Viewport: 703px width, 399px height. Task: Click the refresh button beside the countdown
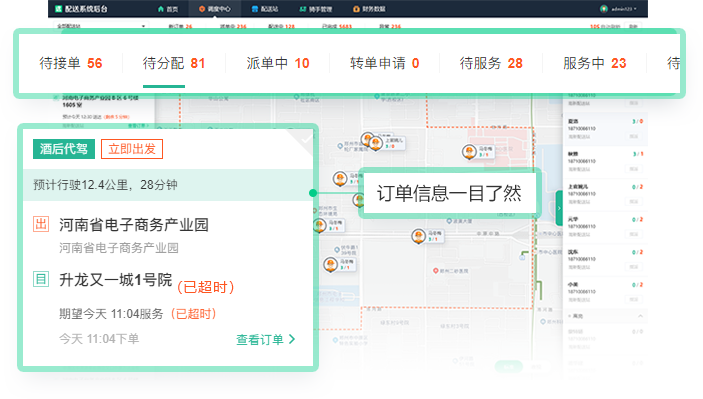[633, 26]
